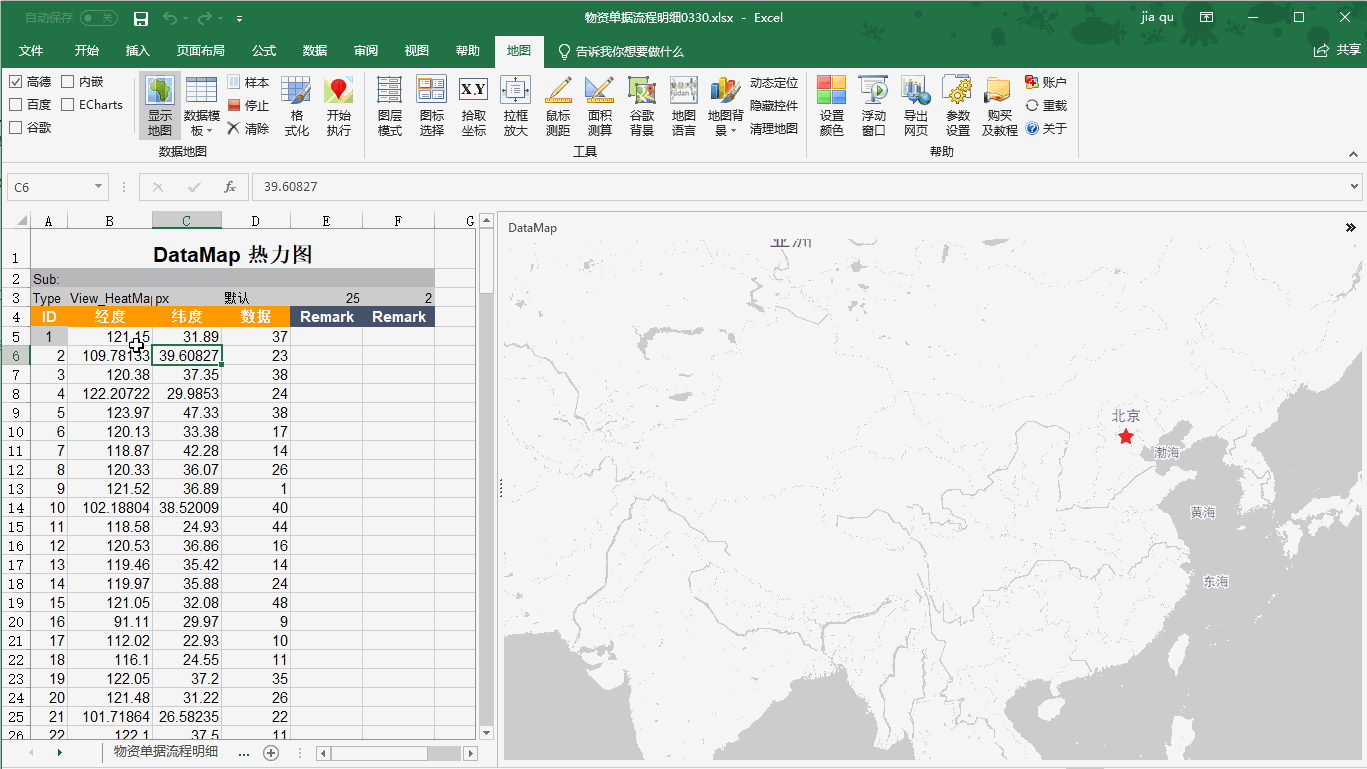
Task: Select column header C
Action: point(186,221)
